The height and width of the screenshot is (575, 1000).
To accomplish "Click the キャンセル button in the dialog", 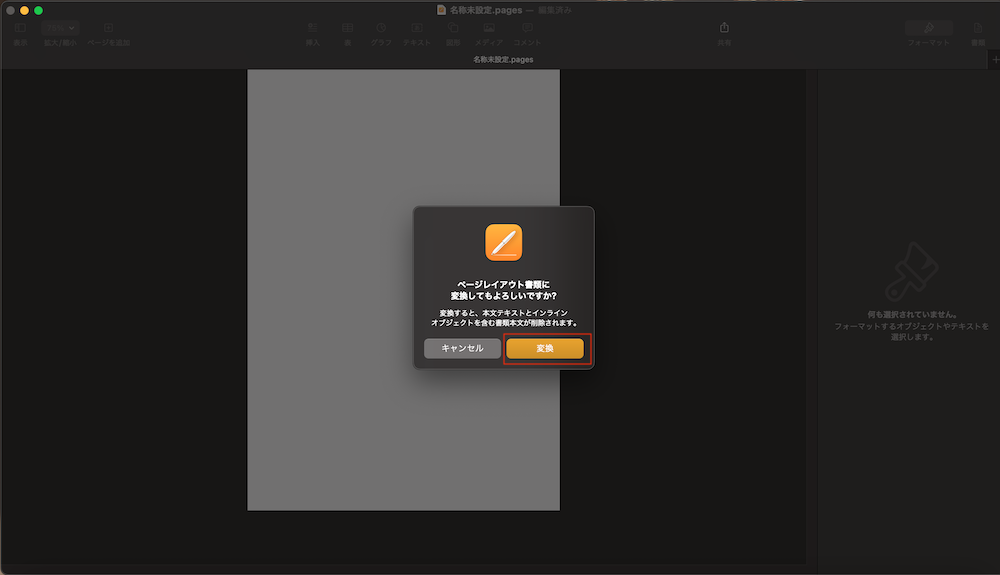I will point(462,348).
